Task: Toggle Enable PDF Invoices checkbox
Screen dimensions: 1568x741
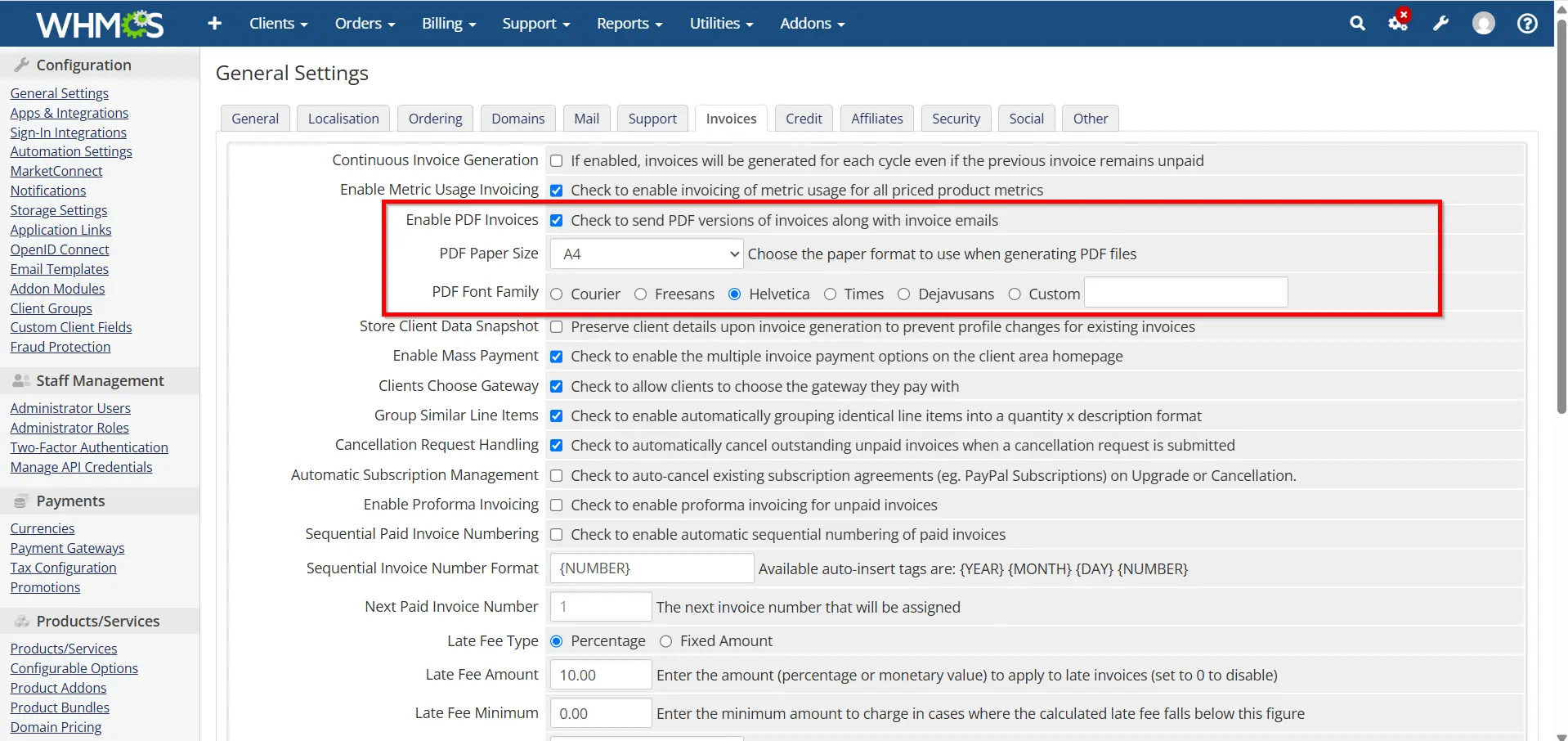Action: point(557,221)
